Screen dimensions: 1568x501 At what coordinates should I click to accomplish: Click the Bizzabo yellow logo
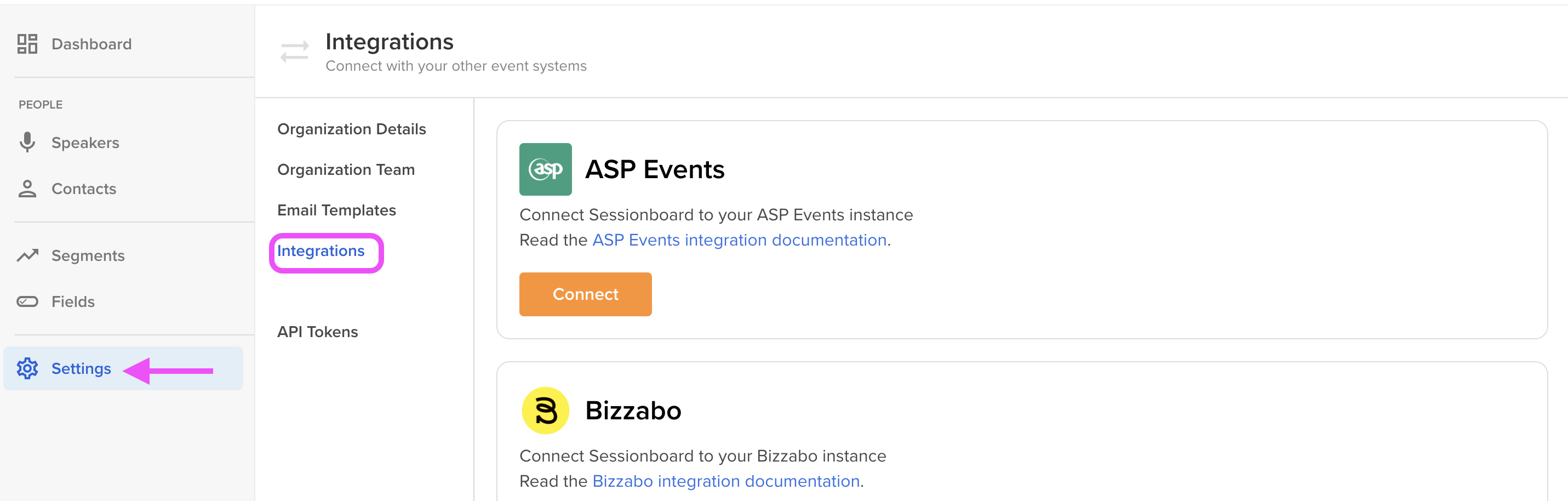[545, 411]
